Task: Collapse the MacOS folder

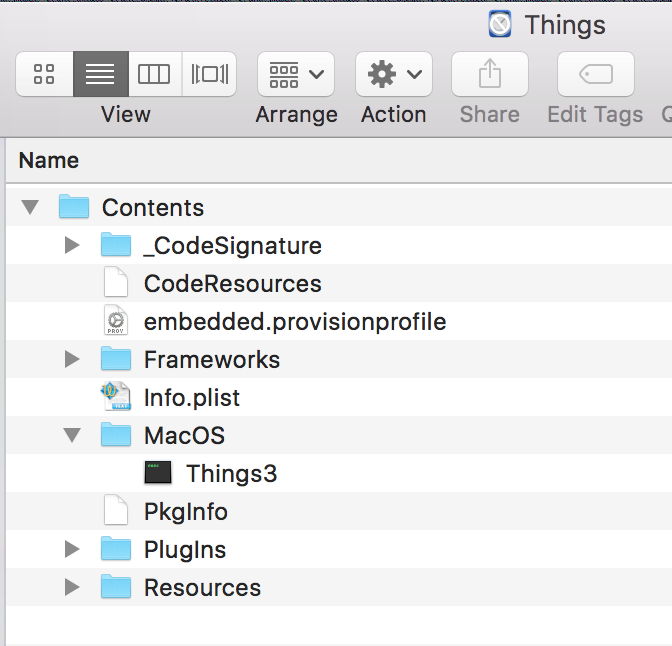Action: tap(72, 435)
